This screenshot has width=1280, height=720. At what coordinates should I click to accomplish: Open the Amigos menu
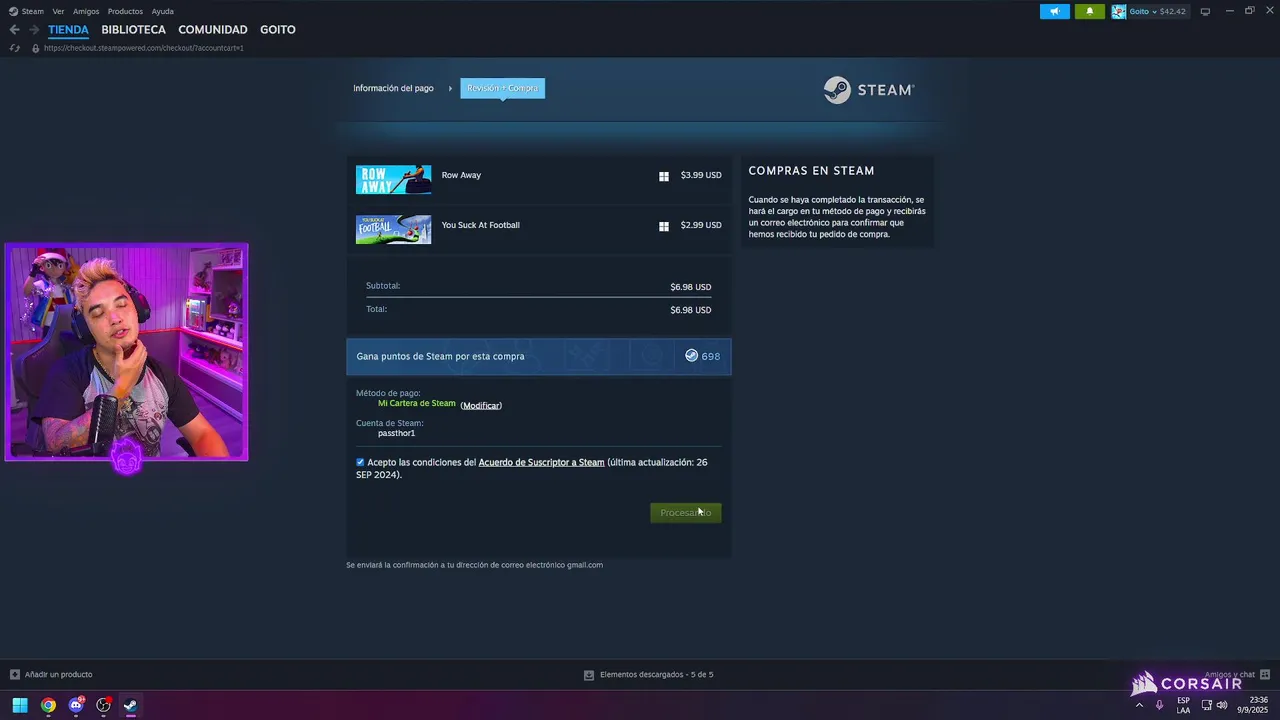(86, 11)
